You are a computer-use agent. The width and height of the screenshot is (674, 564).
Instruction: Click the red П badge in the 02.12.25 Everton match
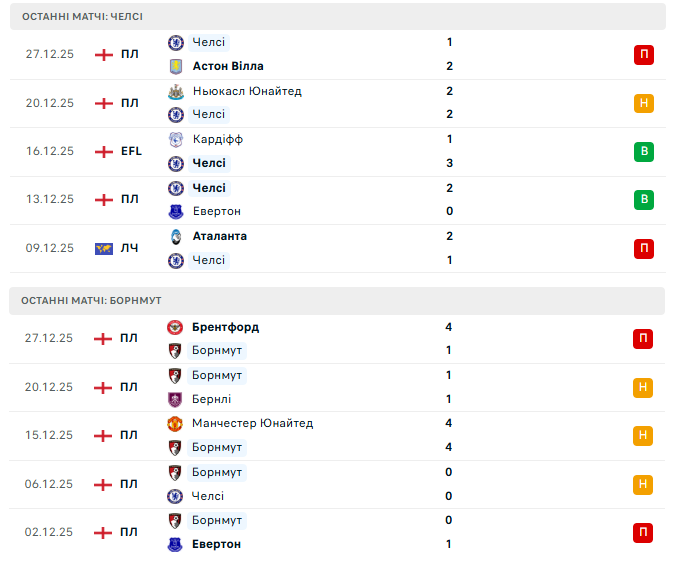(x=643, y=532)
